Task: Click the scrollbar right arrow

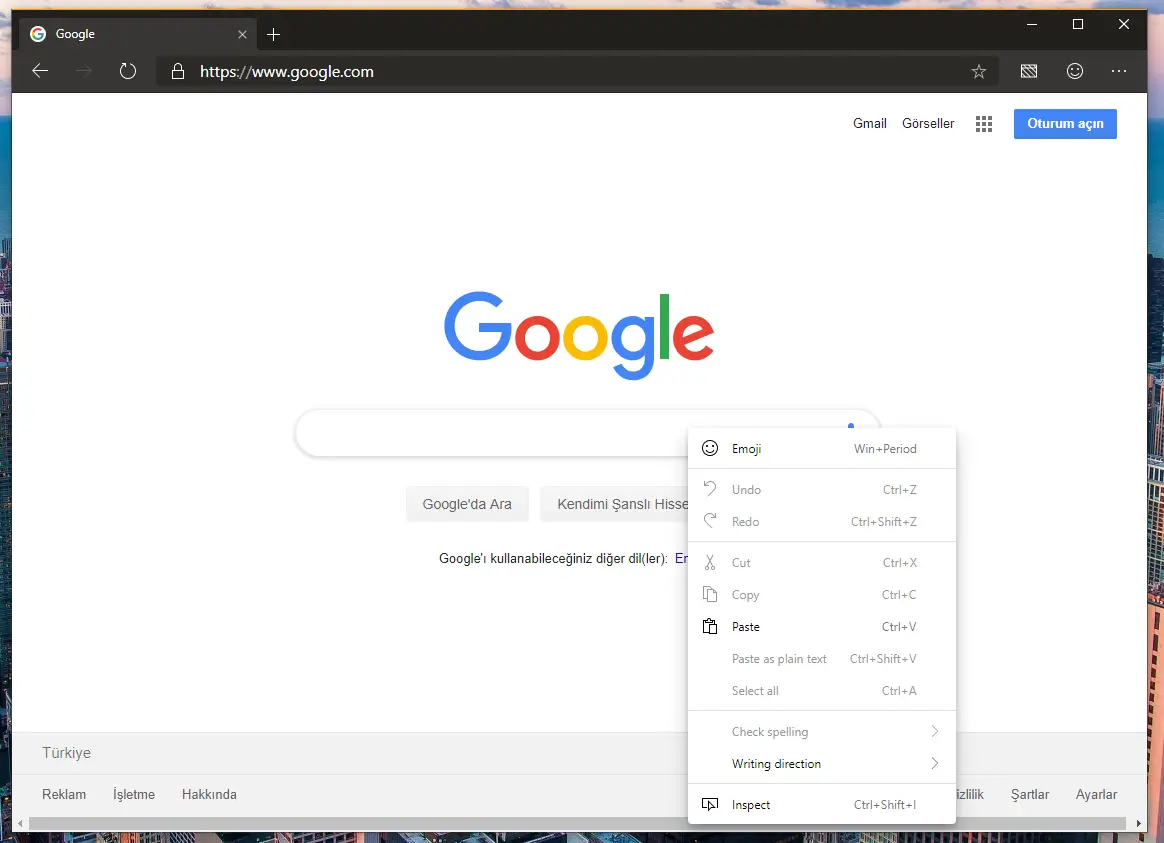Action: pos(1138,823)
